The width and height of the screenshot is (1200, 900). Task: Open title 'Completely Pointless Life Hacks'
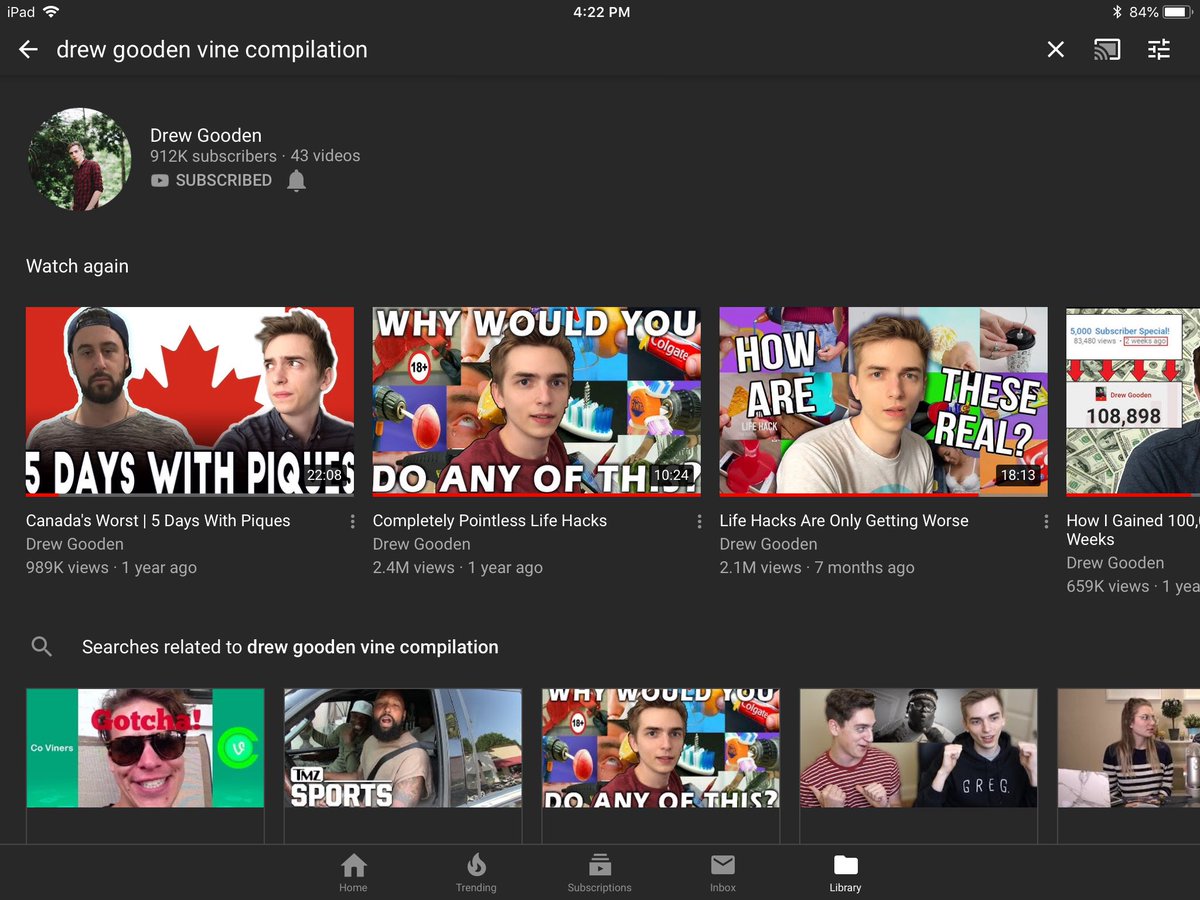point(490,520)
